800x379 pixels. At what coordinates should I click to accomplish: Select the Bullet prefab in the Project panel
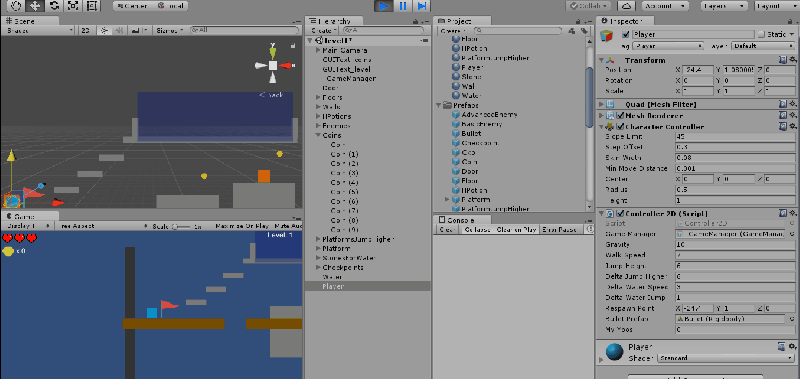coord(471,133)
